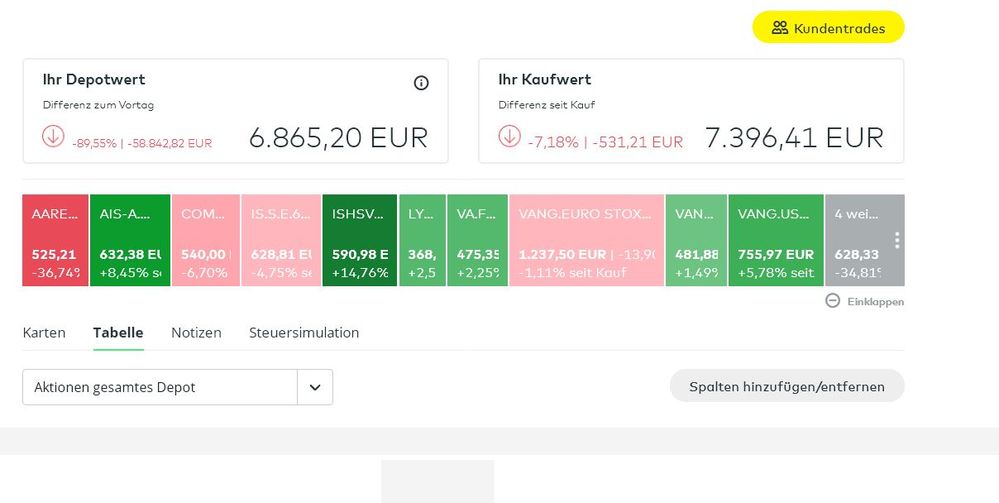Select the VANG.US position tile
This screenshot has width=999, height=503.
pos(775,240)
